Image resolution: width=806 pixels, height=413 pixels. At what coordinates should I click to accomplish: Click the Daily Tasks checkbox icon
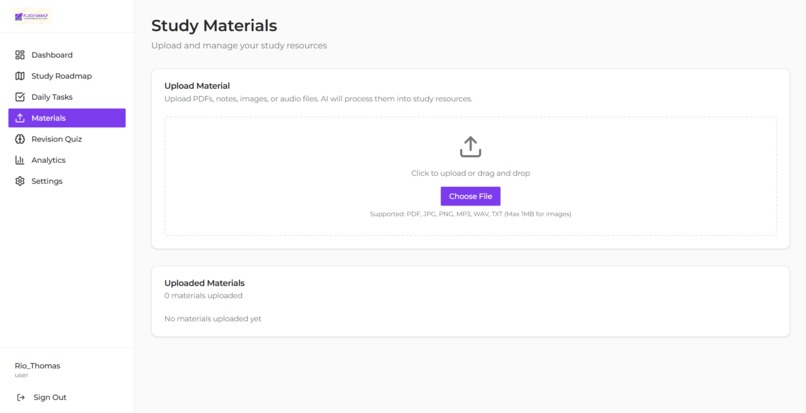[x=20, y=97]
